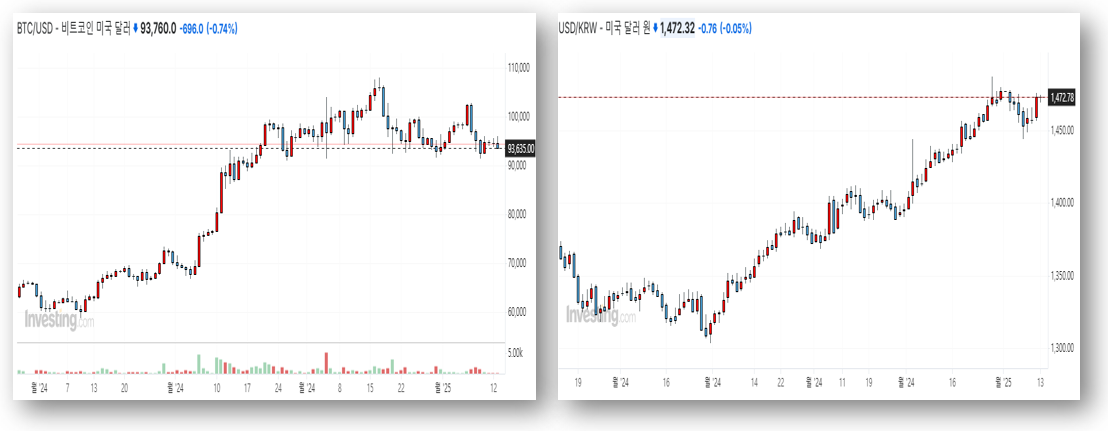Image resolution: width=1108 pixels, height=431 pixels.
Task: Click the BTC price change -696.0 (-0.74%)
Action: [x=208, y=29]
